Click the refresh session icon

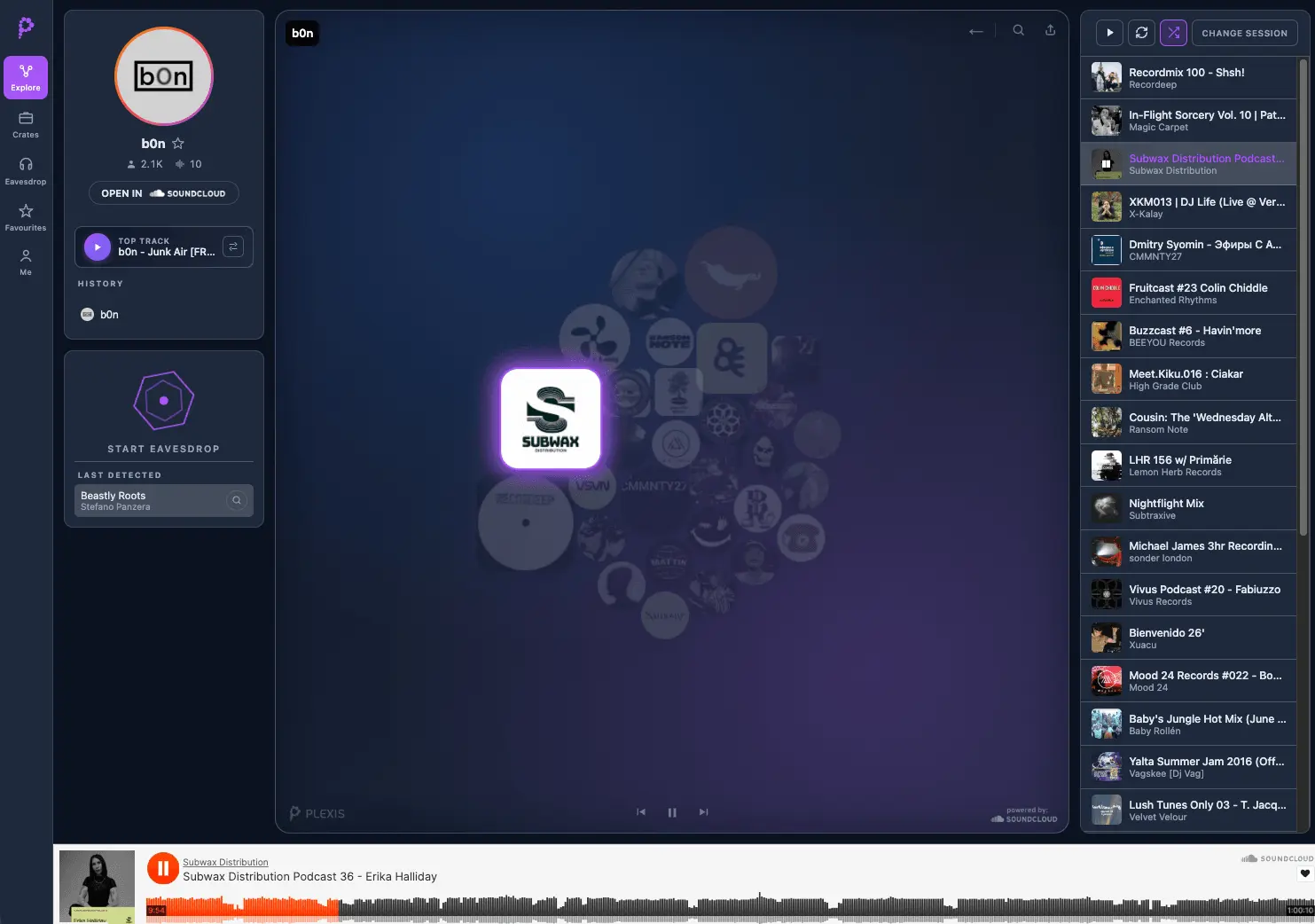(x=1142, y=33)
